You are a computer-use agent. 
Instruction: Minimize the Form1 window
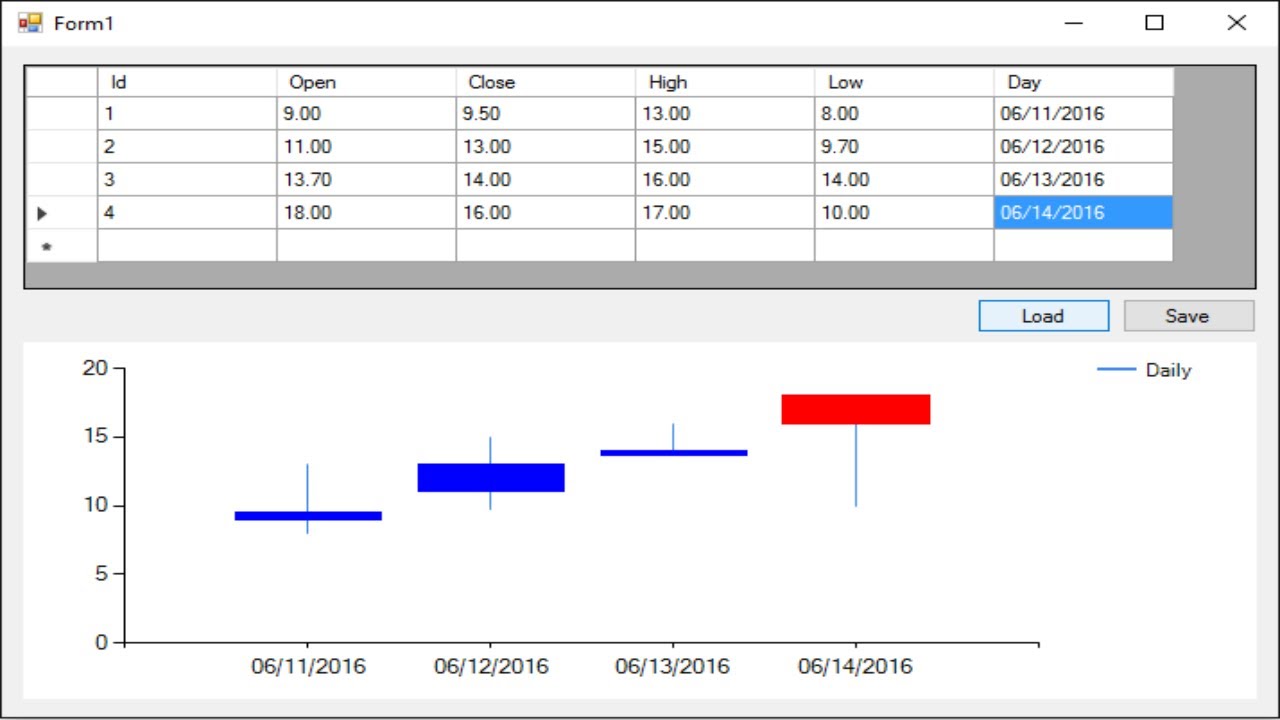click(1075, 23)
